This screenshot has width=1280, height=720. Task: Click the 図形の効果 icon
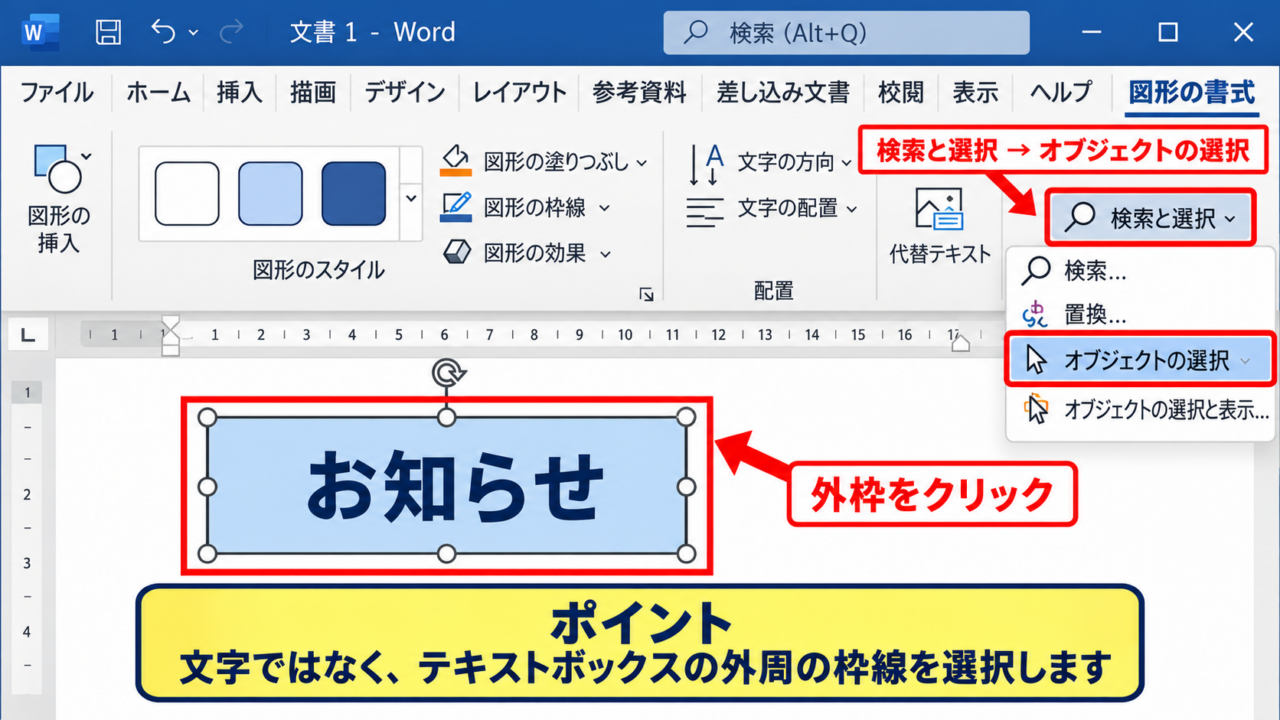click(x=456, y=253)
